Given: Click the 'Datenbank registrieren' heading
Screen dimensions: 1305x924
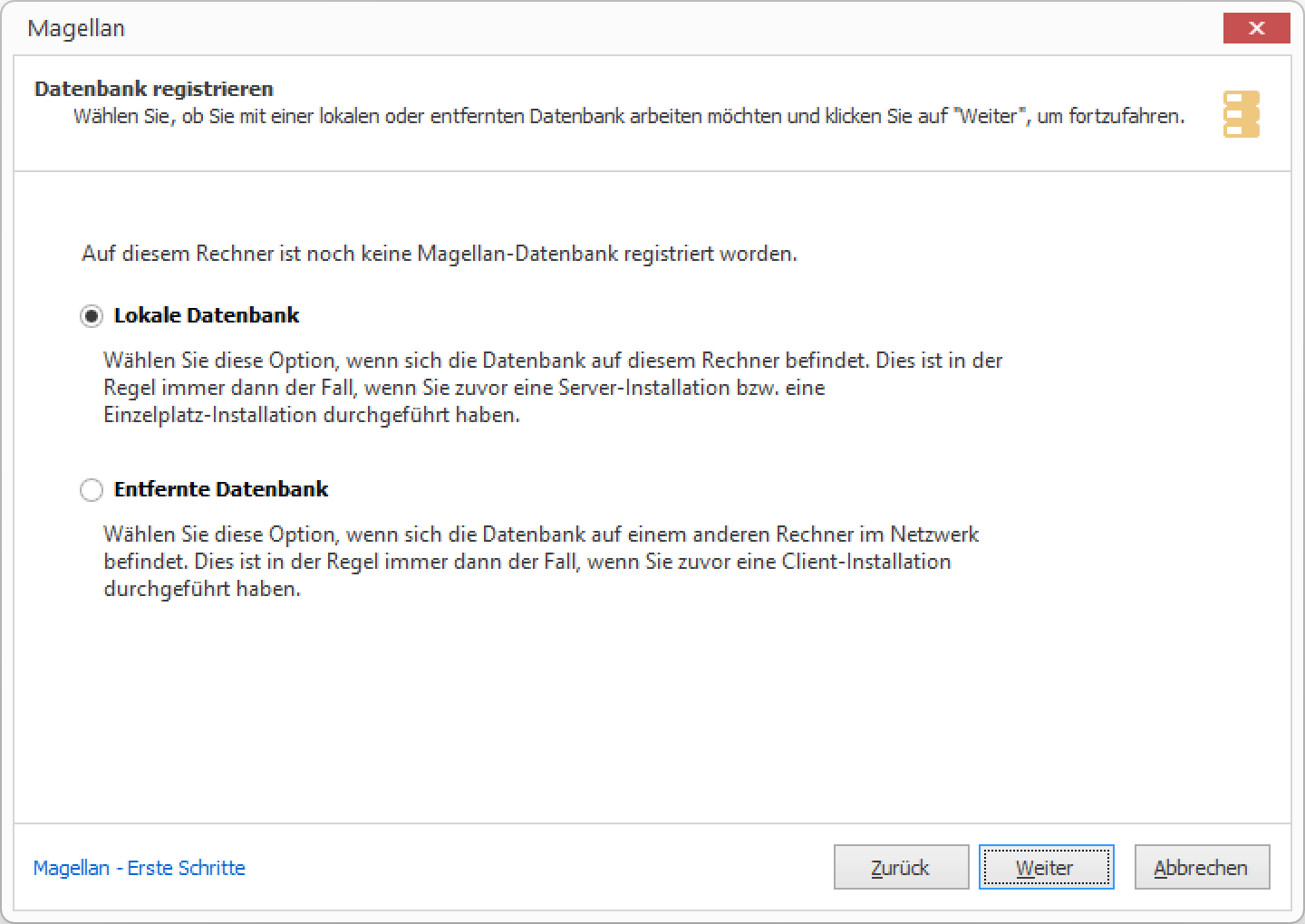Looking at the screenshot, I should (154, 89).
